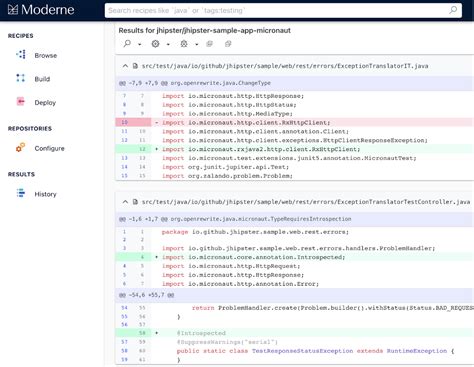
Task: Click line with HttpClientResponseException import
Action: click(295, 140)
